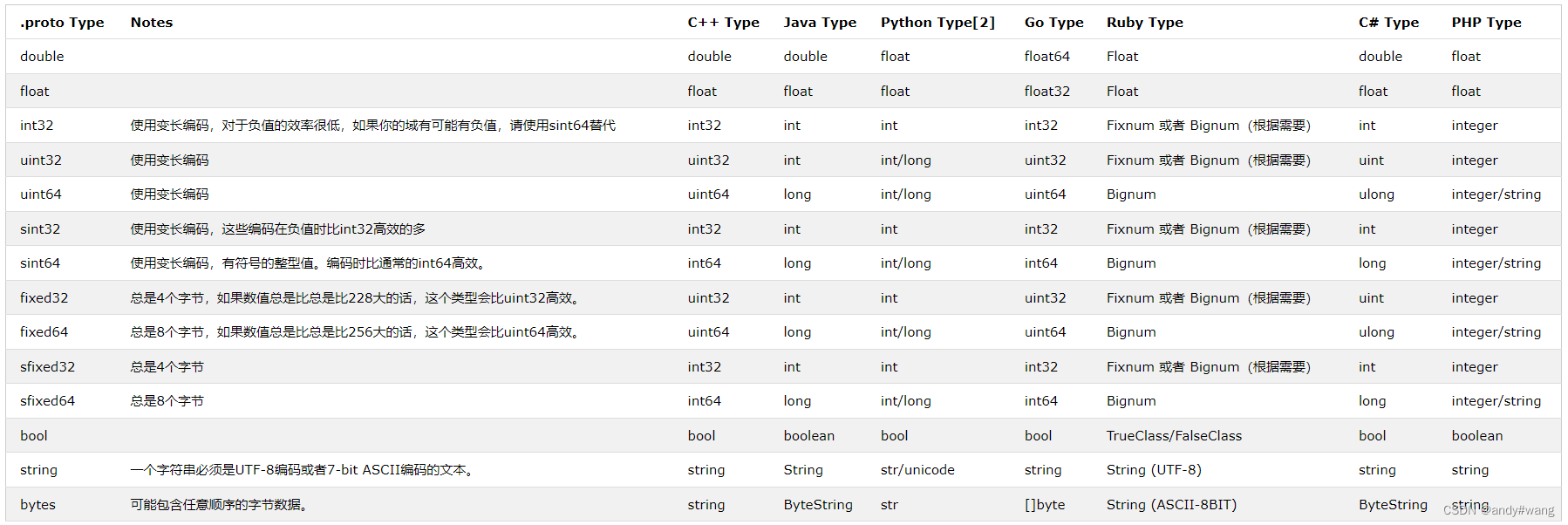Click "String (ASCII-8BIT)" Ruby type cell
This screenshot has width=1568, height=525.
(1171, 505)
